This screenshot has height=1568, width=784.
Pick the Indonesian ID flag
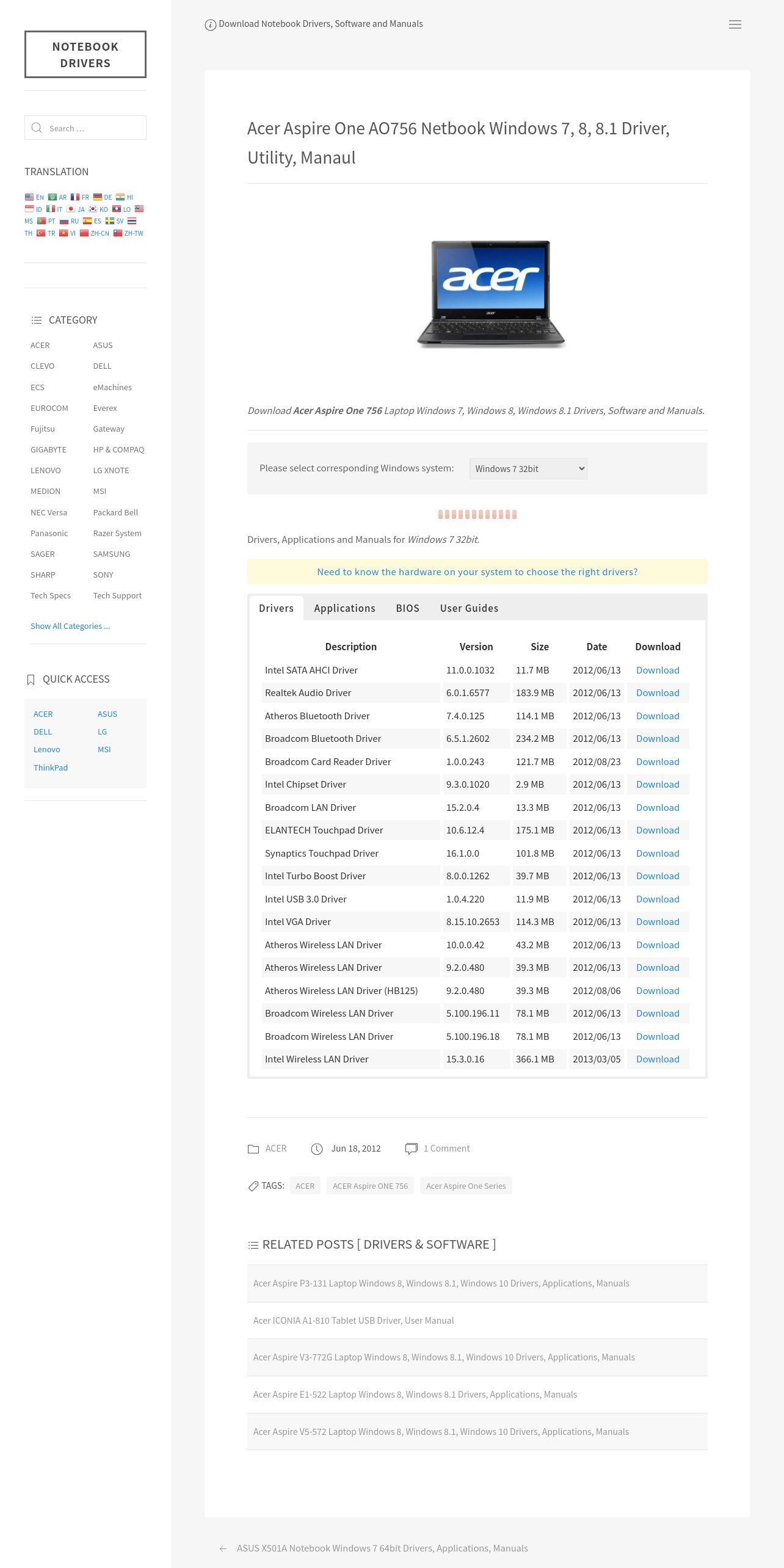coord(29,209)
